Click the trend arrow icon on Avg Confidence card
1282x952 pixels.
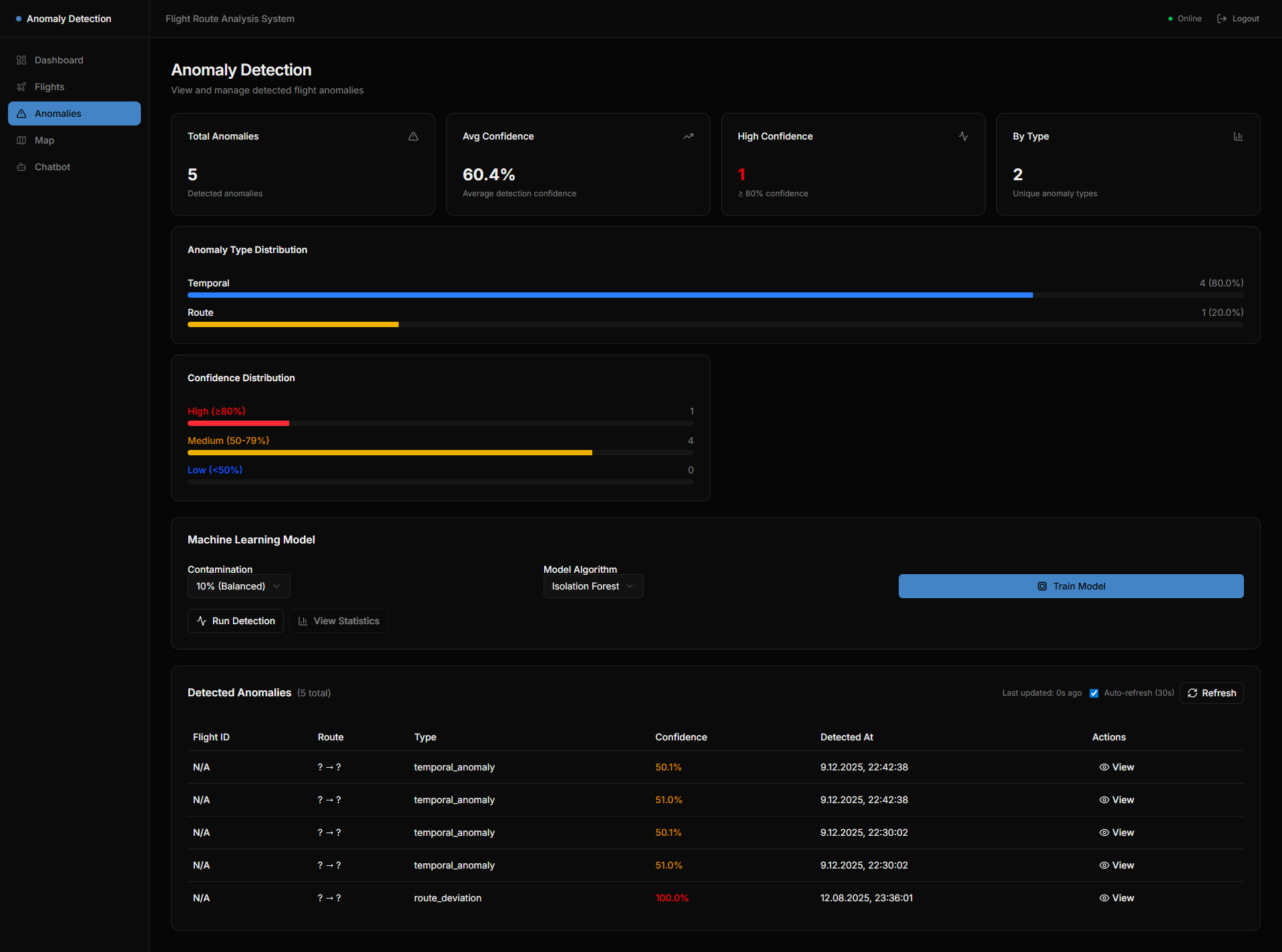coord(688,136)
